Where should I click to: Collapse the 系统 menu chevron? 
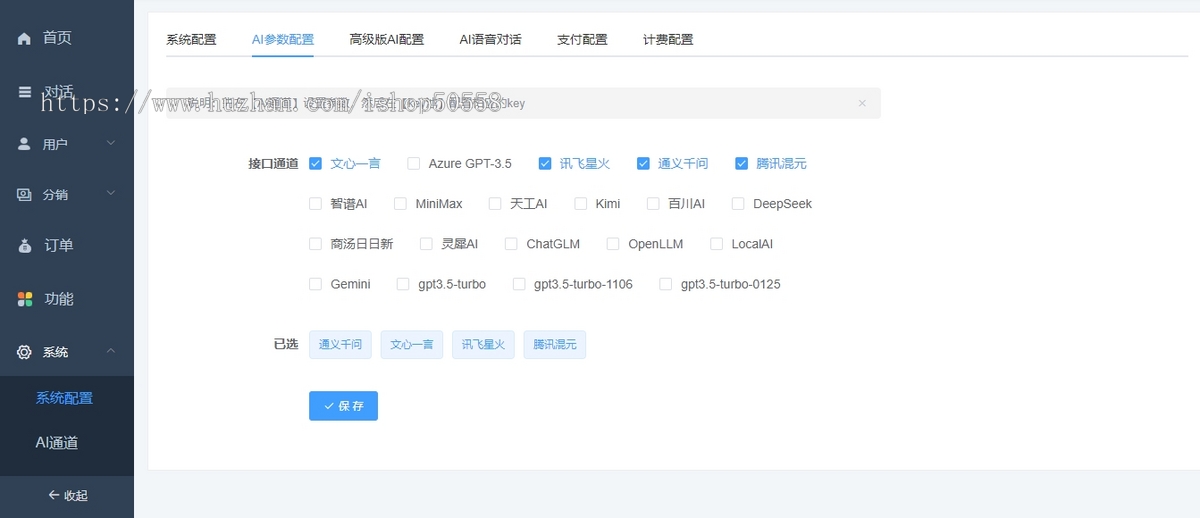[x=111, y=350]
